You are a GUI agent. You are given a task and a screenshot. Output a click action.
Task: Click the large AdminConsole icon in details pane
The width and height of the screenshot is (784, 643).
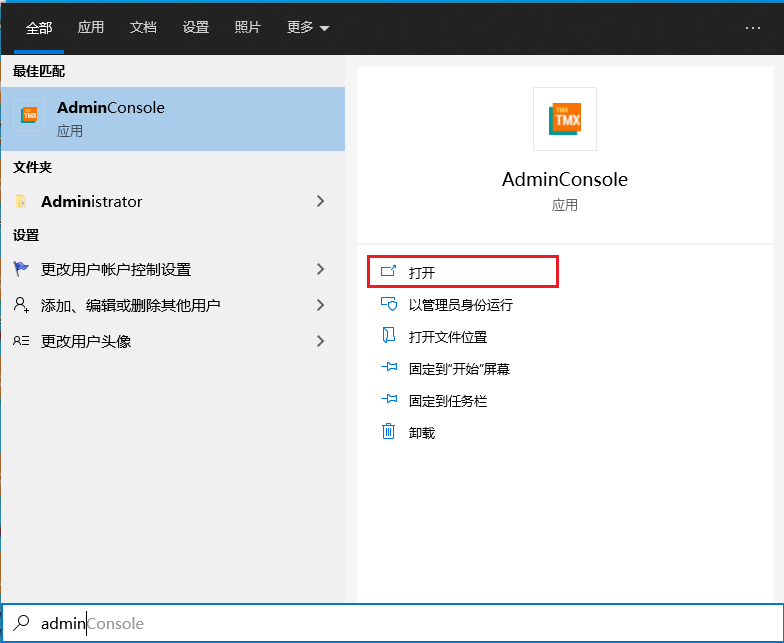point(565,119)
